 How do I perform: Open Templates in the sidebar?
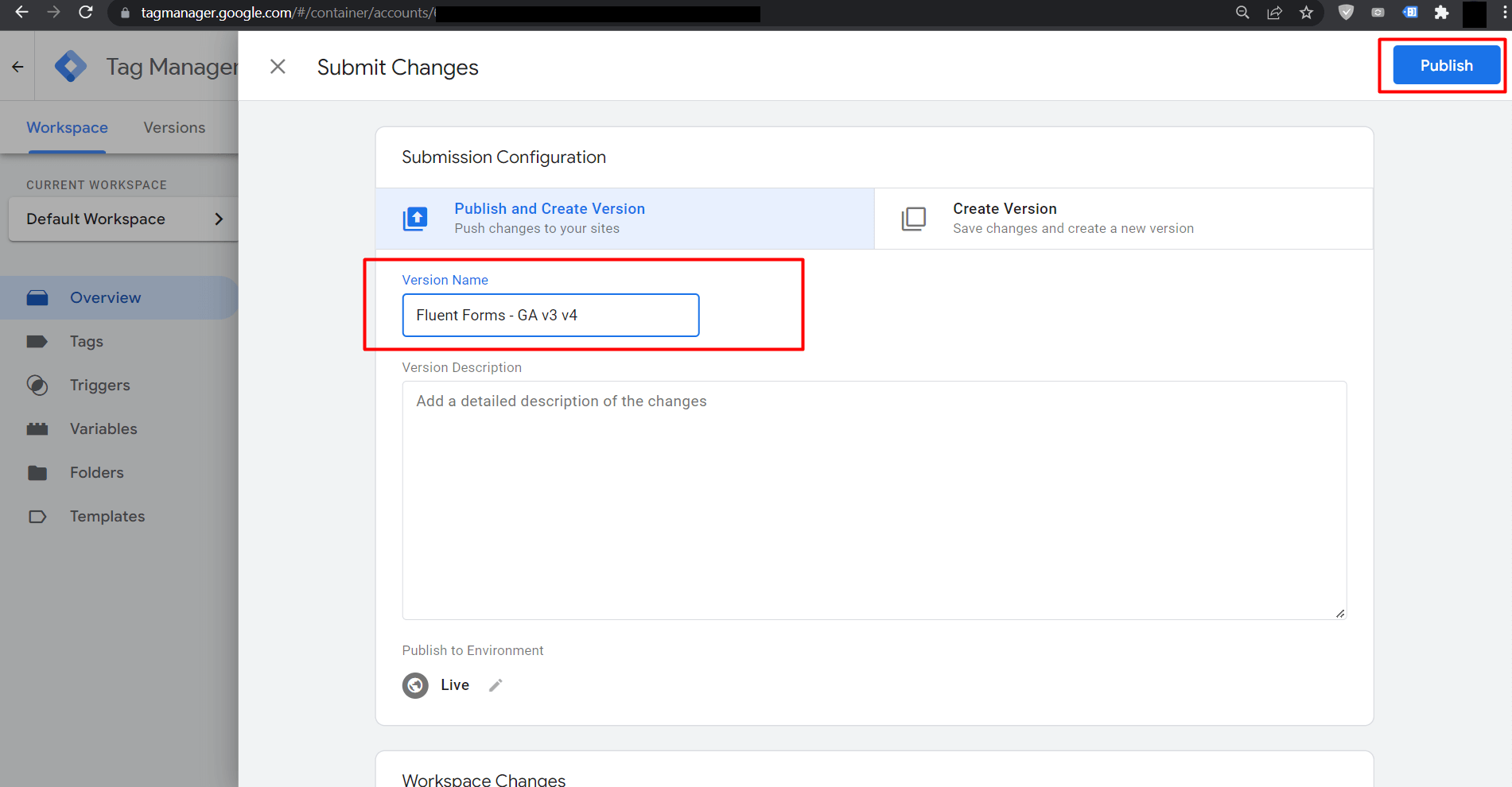pos(107,517)
